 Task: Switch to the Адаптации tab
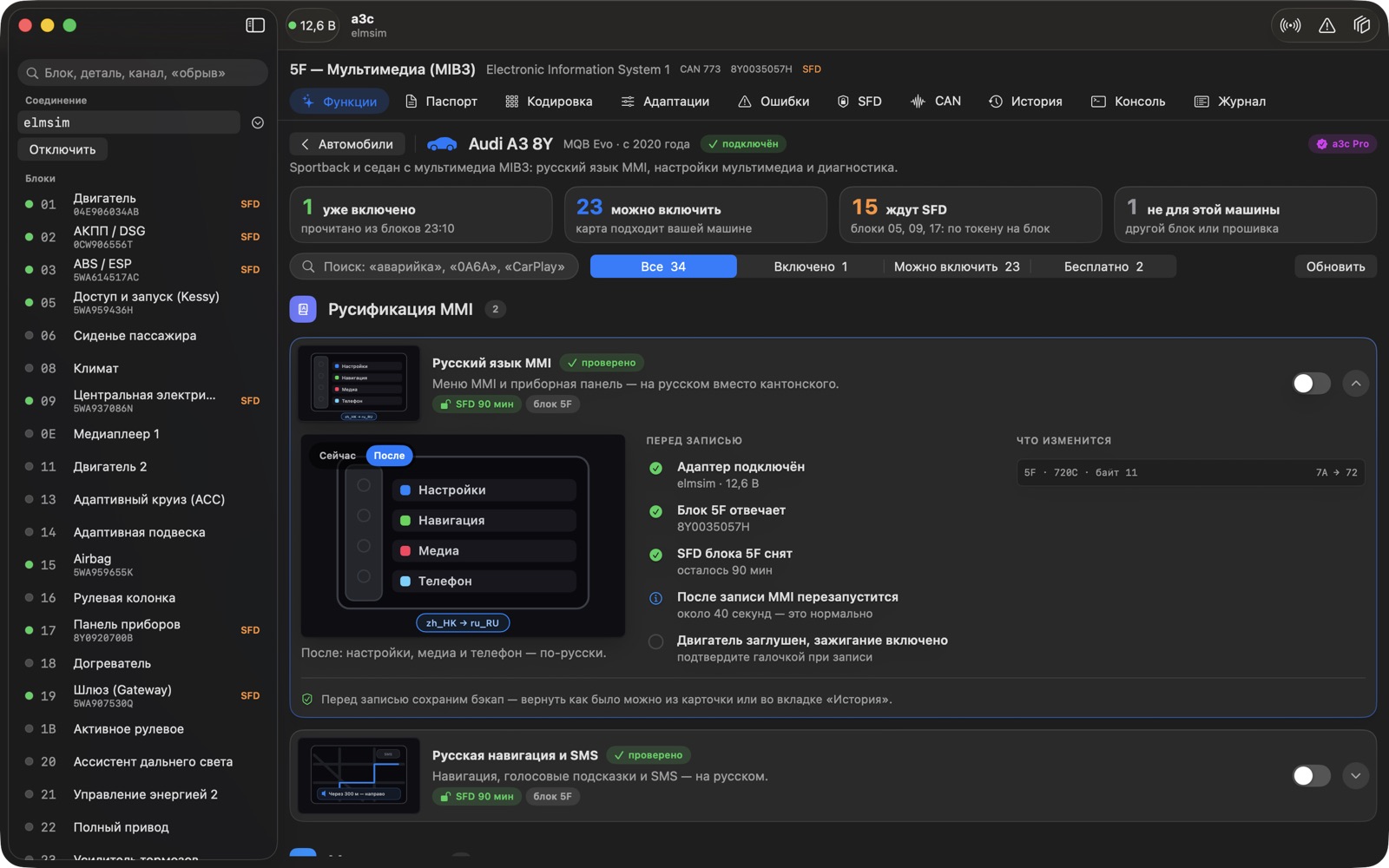[x=665, y=102]
